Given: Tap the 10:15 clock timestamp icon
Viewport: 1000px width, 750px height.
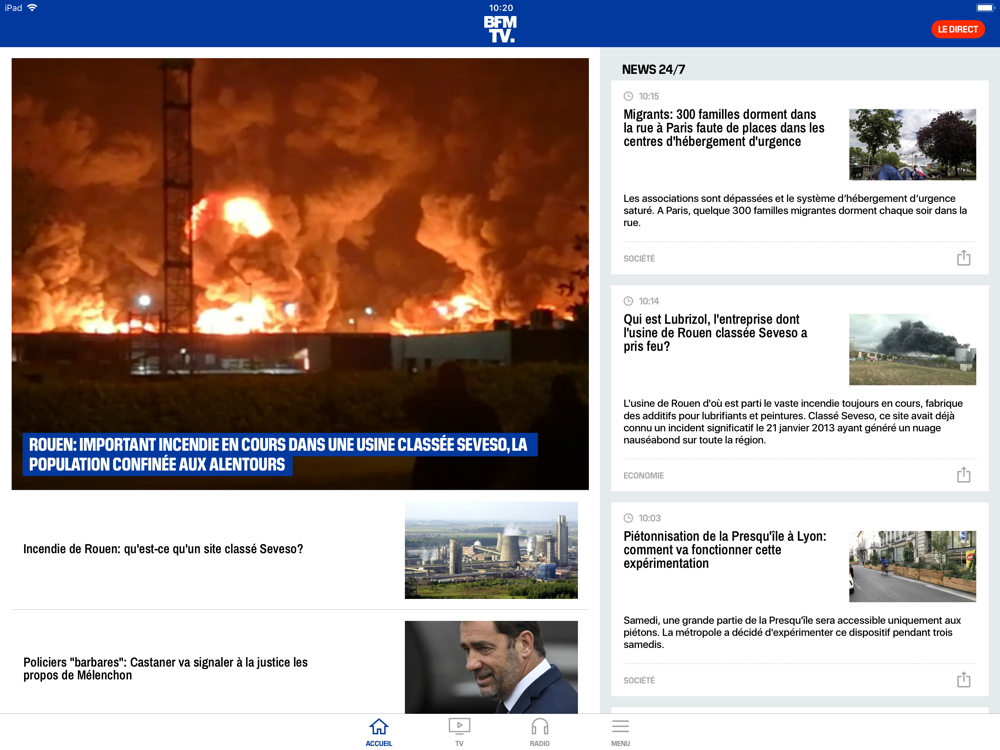Looking at the screenshot, I should 628,96.
